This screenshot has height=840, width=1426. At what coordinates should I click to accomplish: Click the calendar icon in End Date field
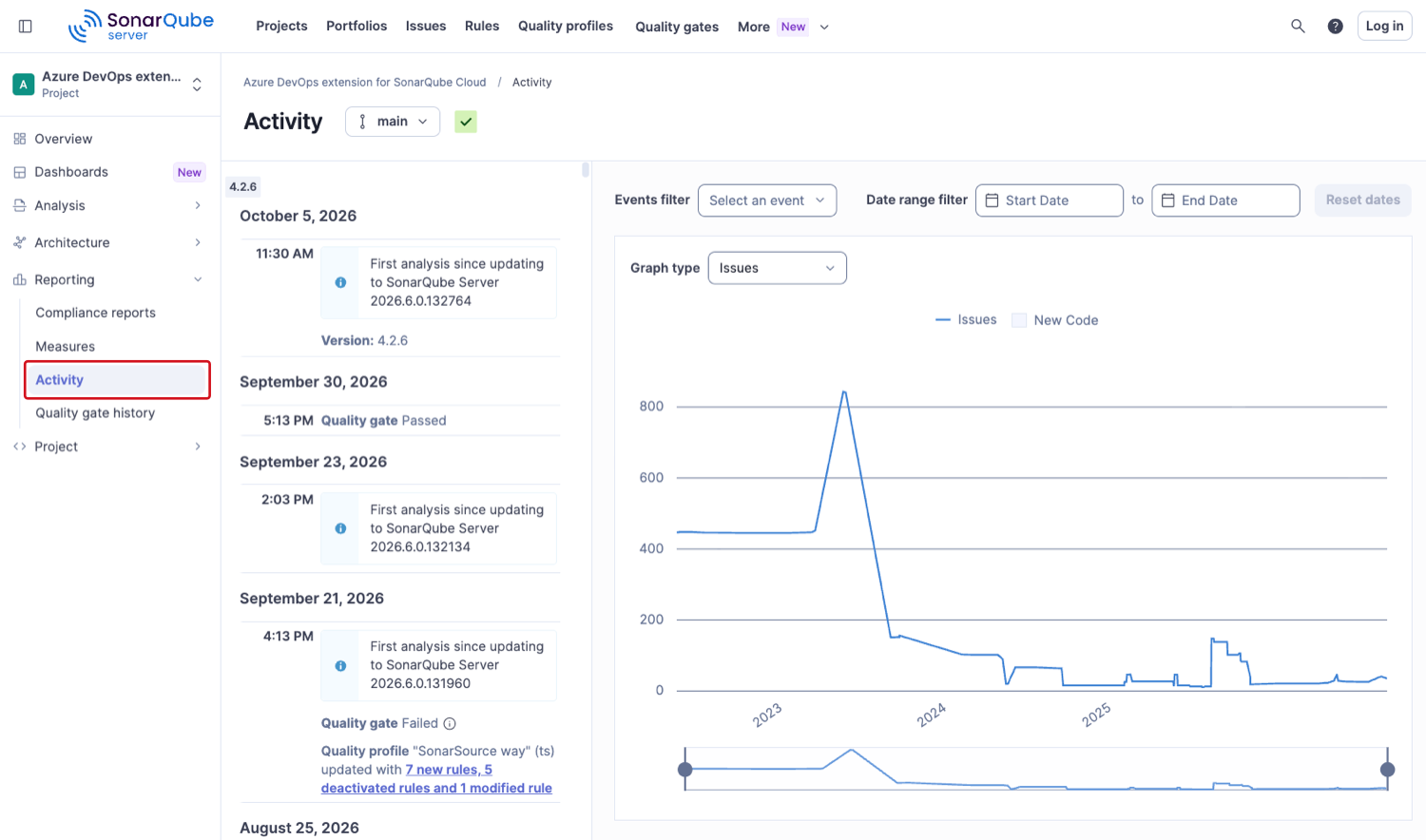(x=1168, y=200)
